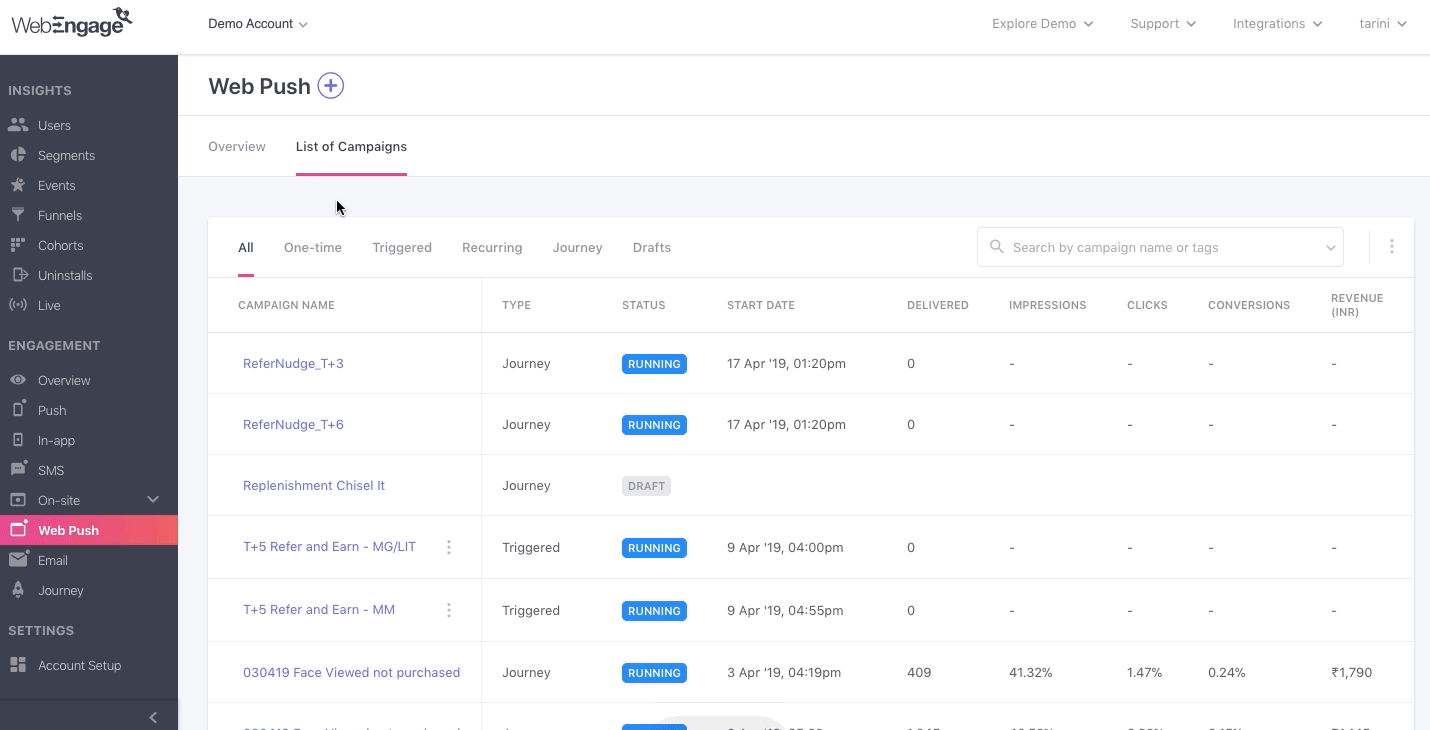Open Email envelope icon in sidebar
The height and width of the screenshot is (730, 1430).
18,560
